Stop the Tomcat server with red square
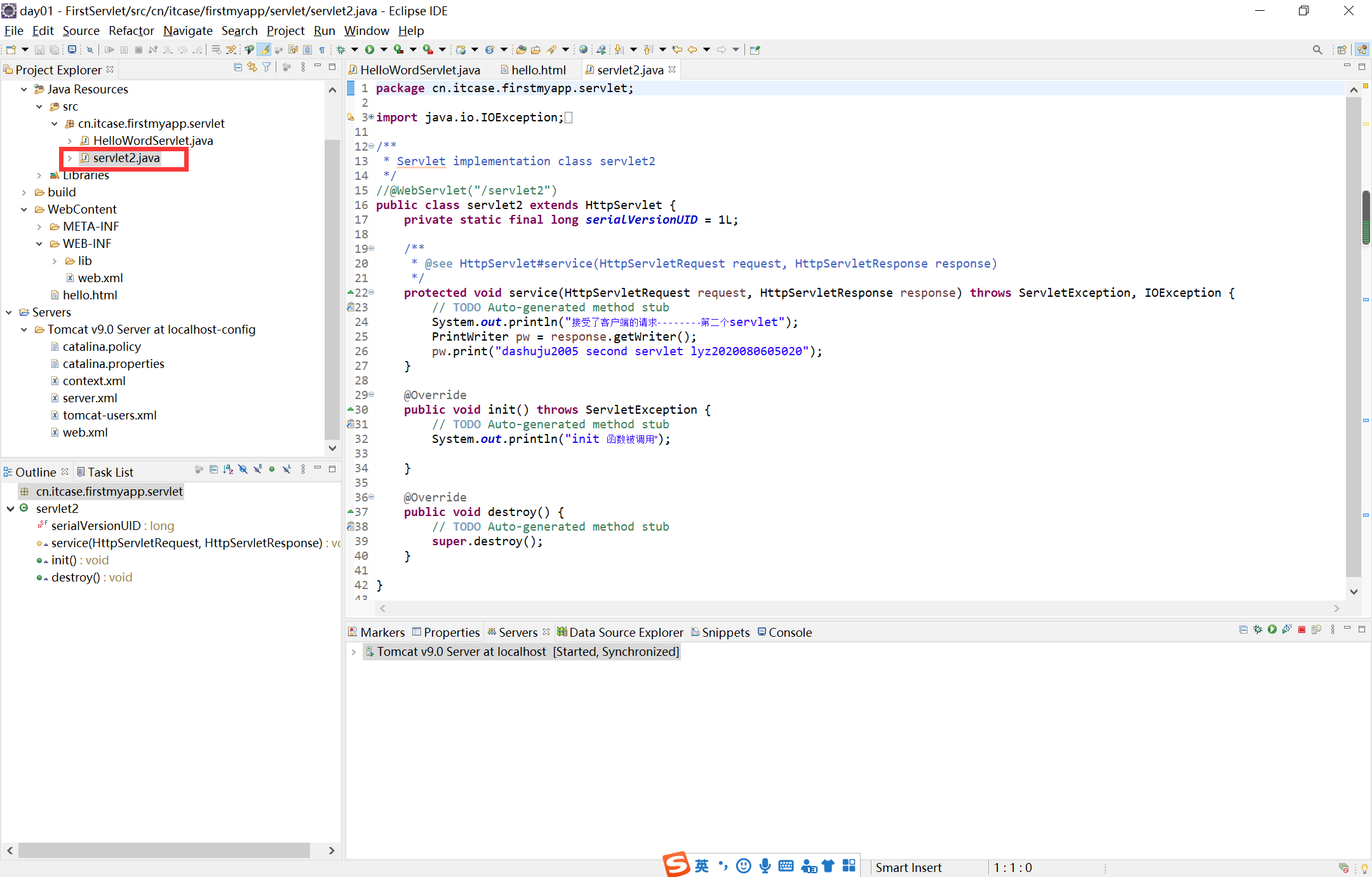The height and width of the screenshot is (877, 1372). (x=1301, y=630)
